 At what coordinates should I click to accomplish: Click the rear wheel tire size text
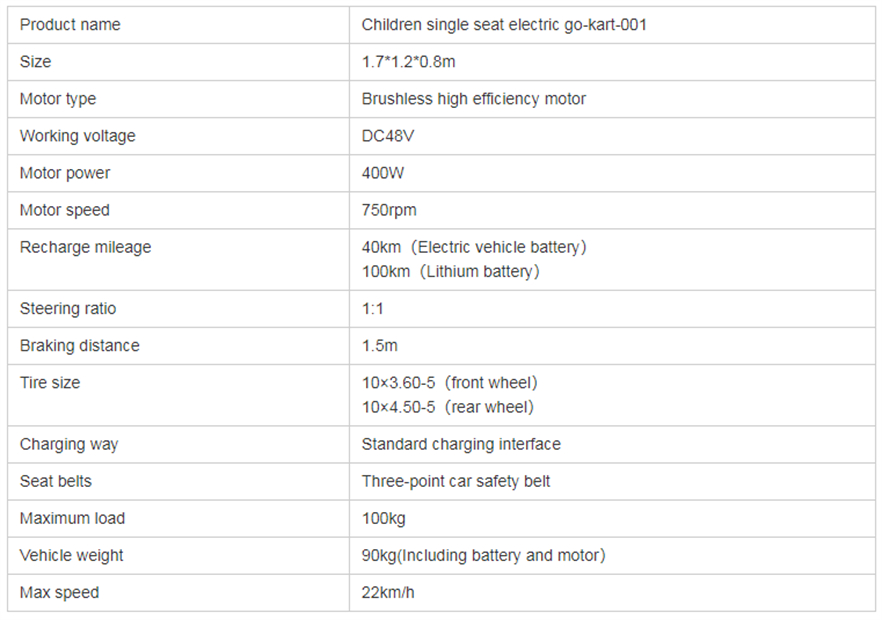tap(447, 407)
